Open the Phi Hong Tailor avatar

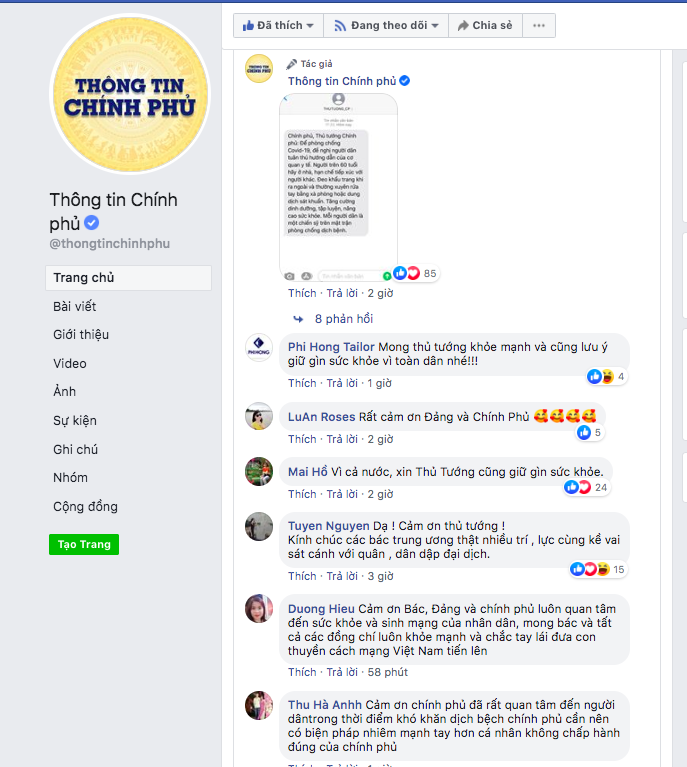pos(259,348)
